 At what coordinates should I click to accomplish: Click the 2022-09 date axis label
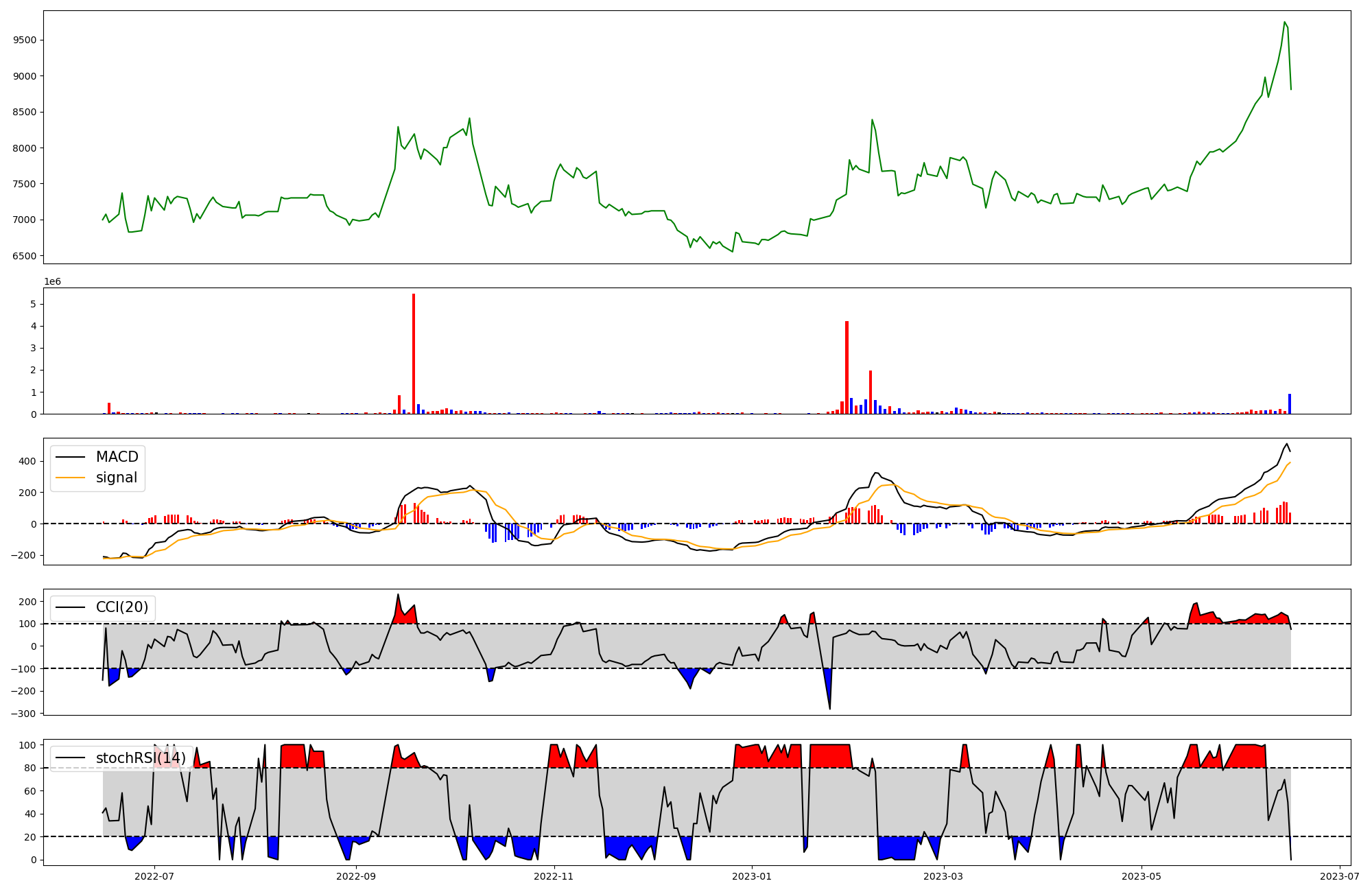[x=356, y=876]
